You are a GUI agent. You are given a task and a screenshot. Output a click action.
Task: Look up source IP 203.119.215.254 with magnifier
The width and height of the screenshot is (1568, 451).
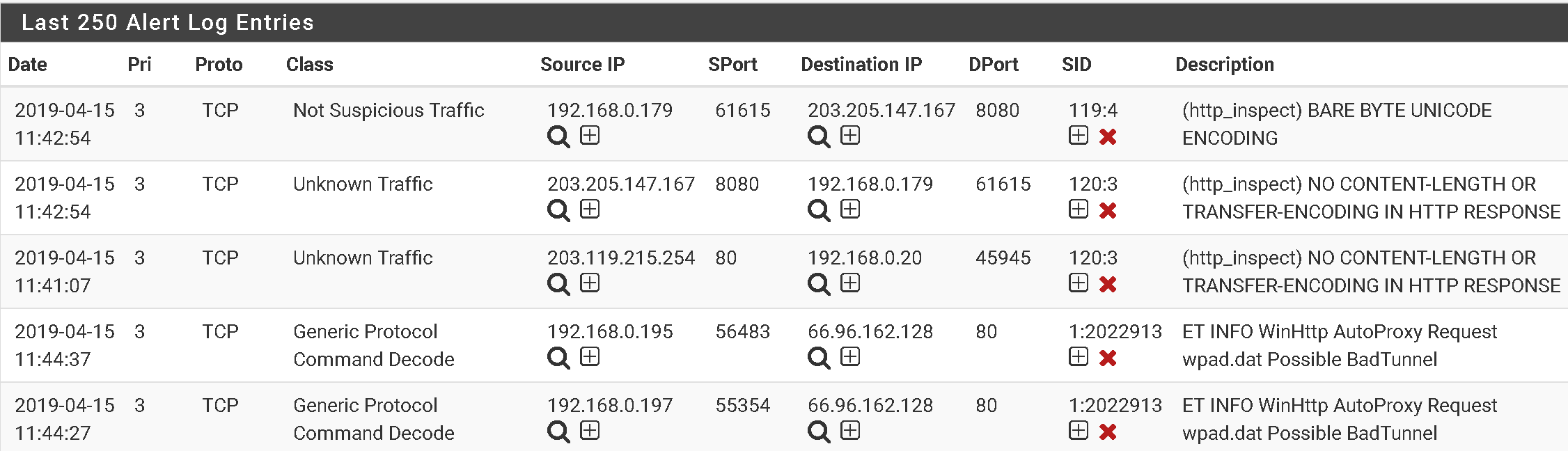click(558, 284)
